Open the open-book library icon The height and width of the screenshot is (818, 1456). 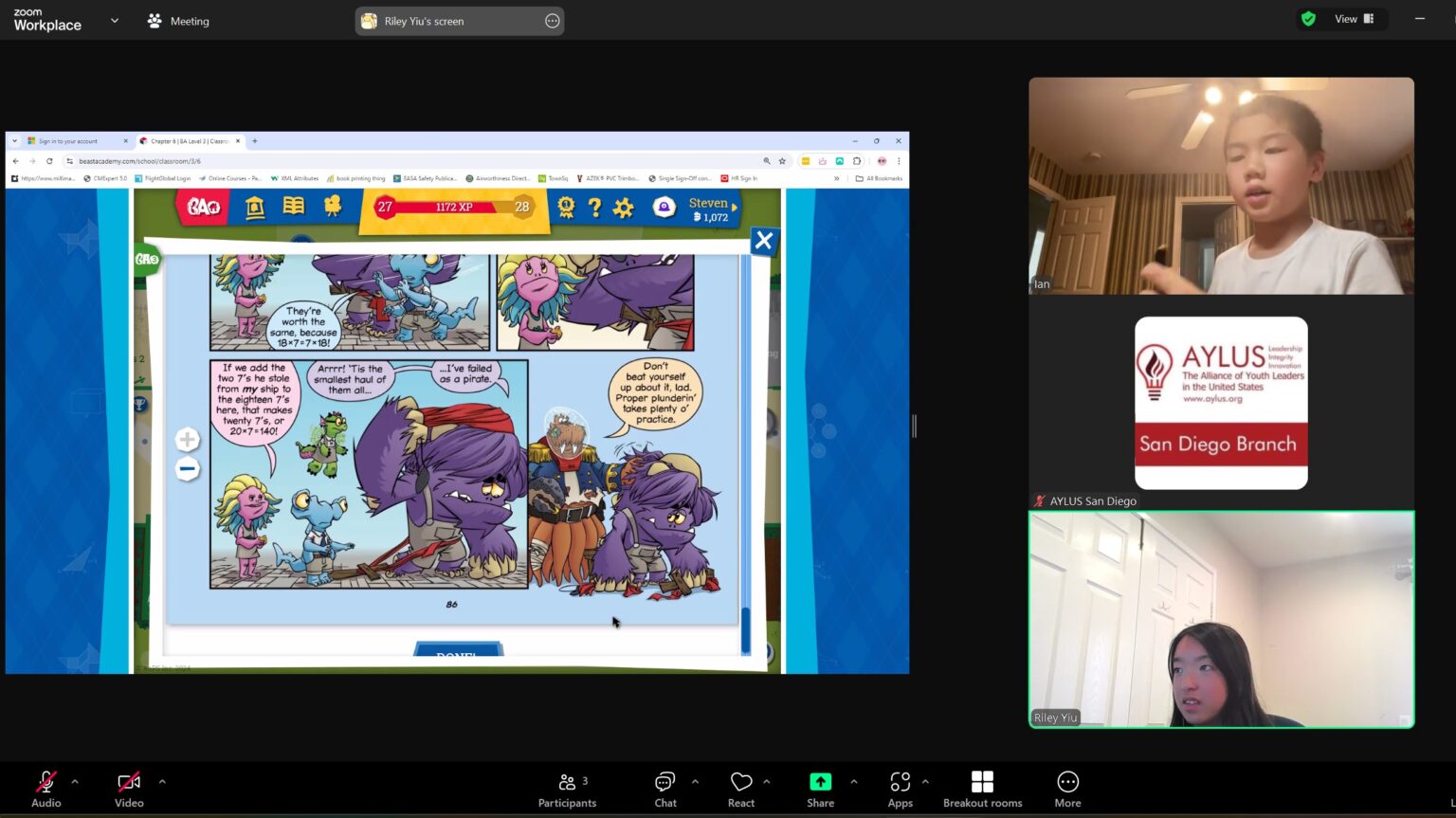294,207
